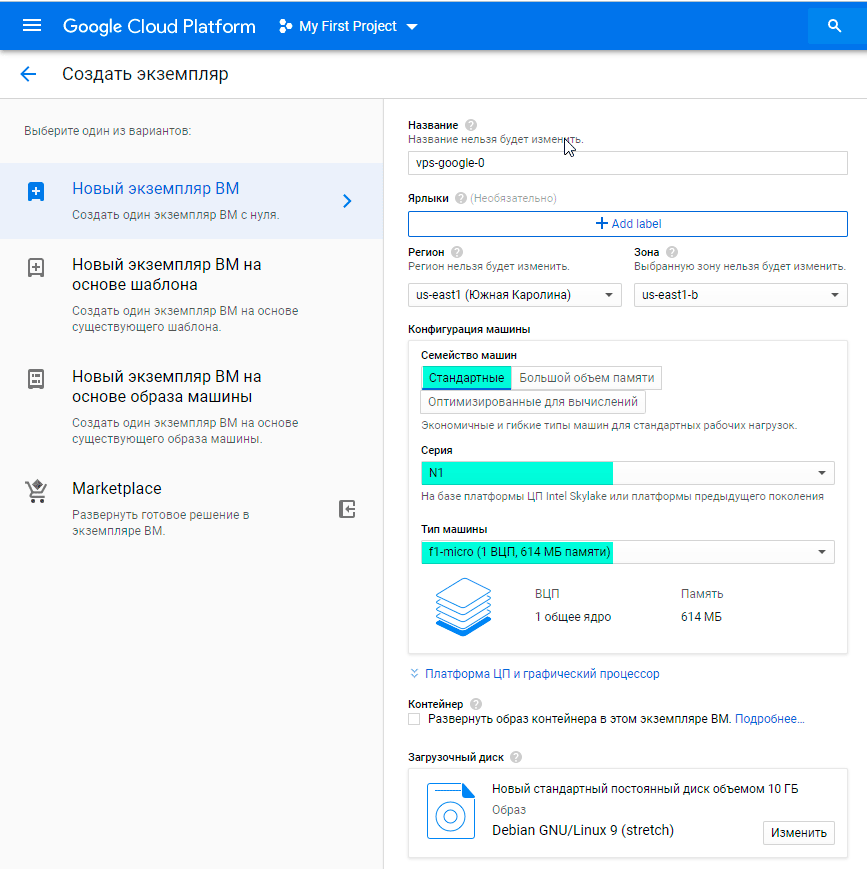Screen dimensions: 867x869
Task: Click help icon next to Название
Action: [471, 125]
